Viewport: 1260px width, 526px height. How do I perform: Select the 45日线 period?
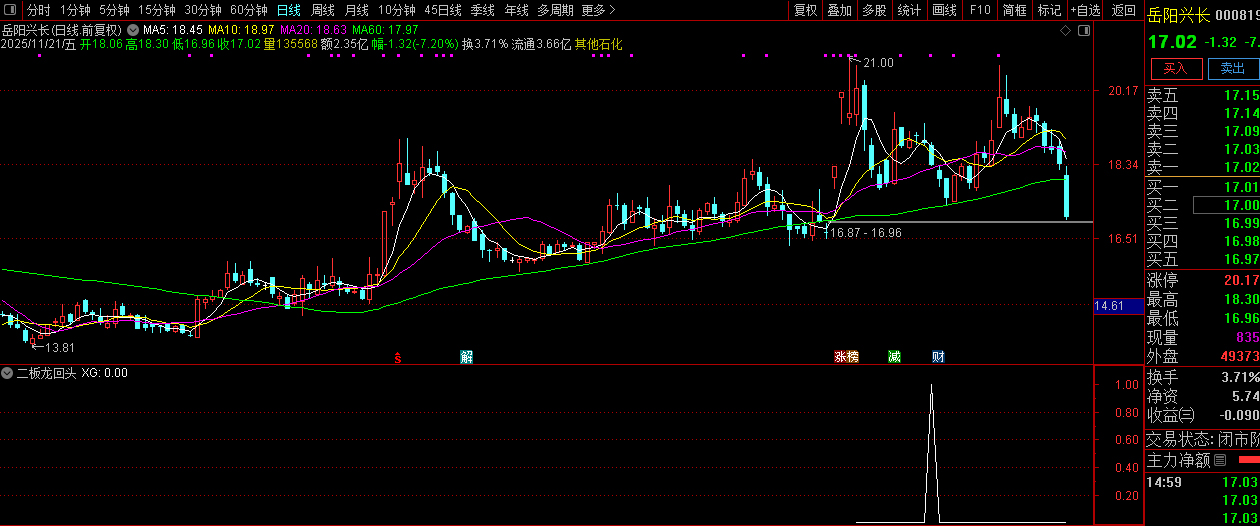(x=442, y=10)
